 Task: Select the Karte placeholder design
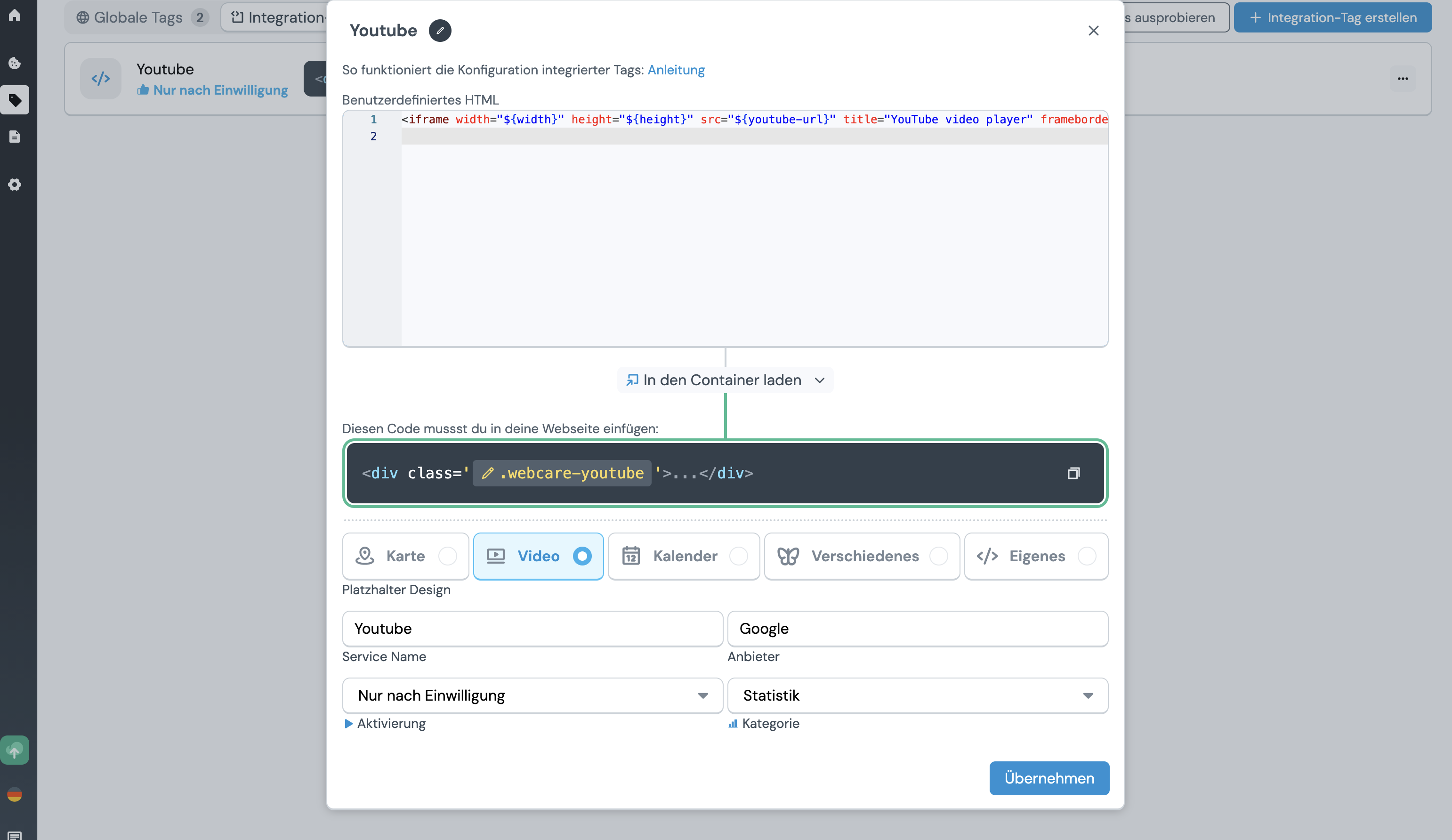[405, 556]
